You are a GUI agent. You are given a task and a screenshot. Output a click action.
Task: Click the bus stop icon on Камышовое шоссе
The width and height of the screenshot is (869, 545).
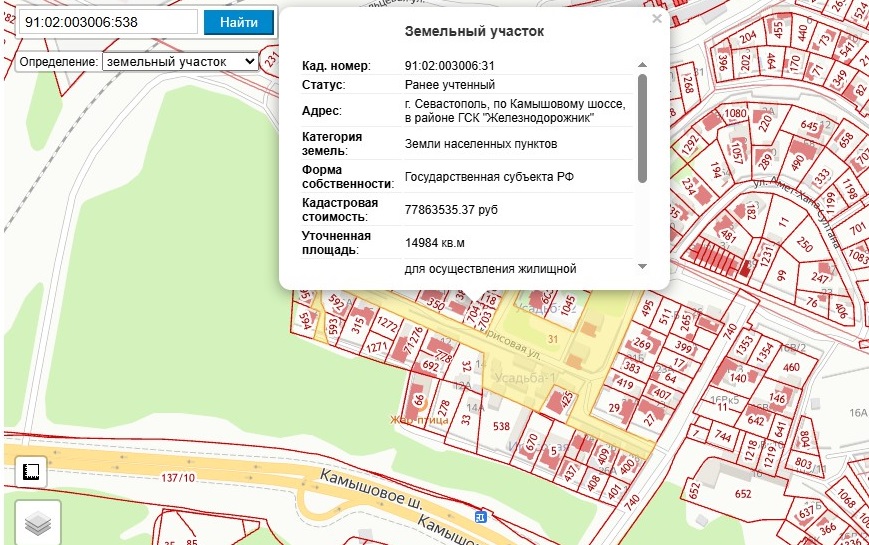click(x=481, y=517)
